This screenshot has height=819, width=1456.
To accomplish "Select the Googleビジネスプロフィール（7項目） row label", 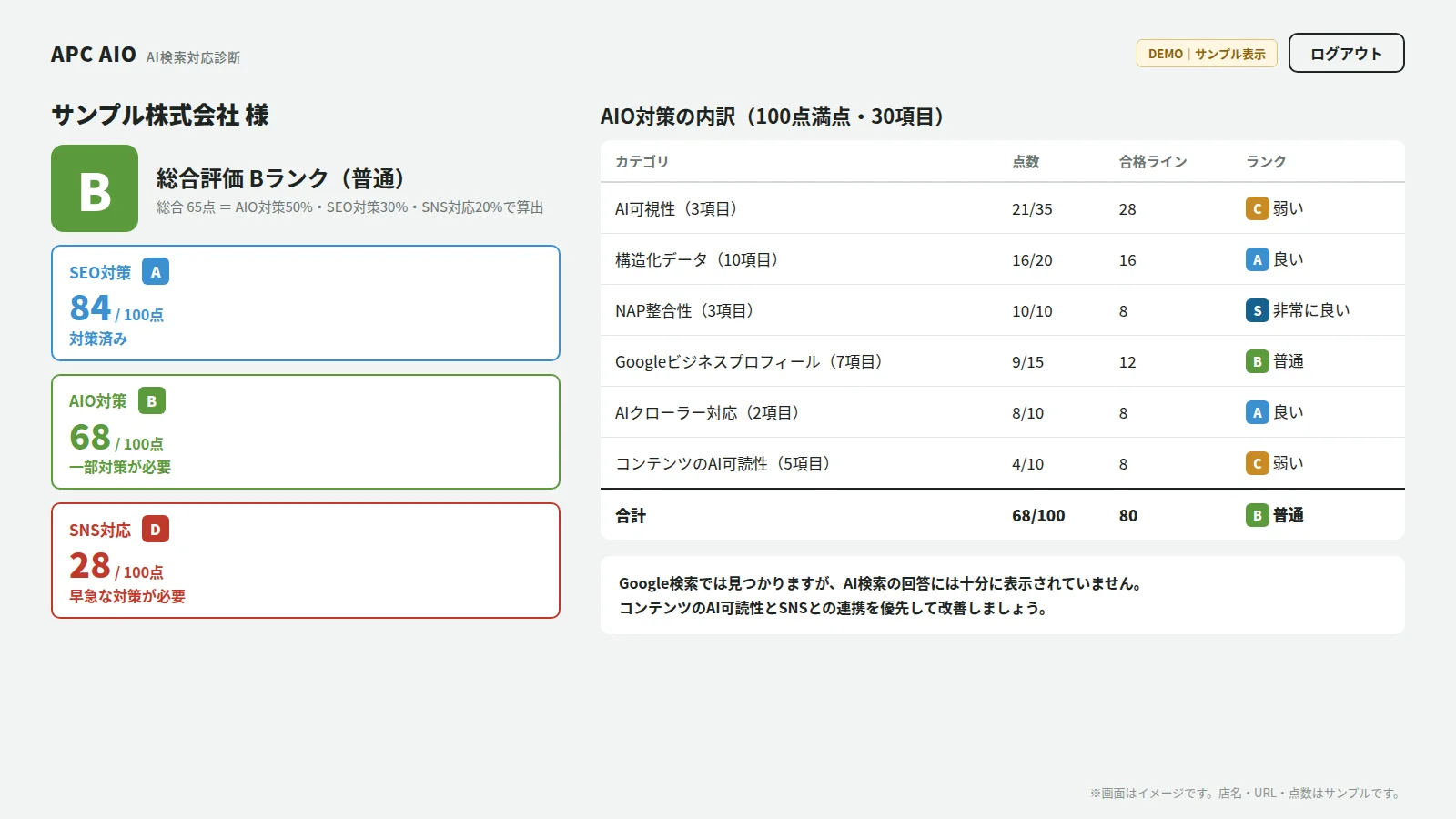I will click(x=752, y=361).
